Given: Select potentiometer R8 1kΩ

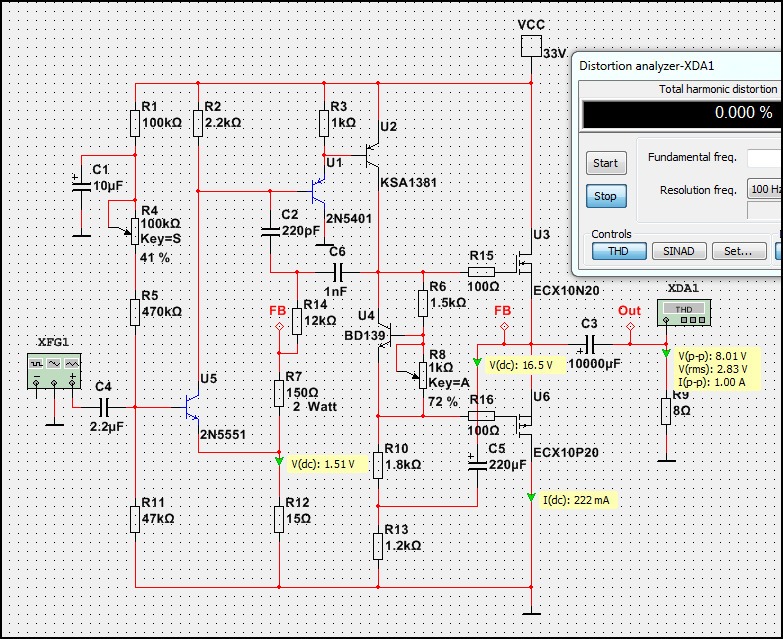Looking at the screenshot, I should (423, 375).
